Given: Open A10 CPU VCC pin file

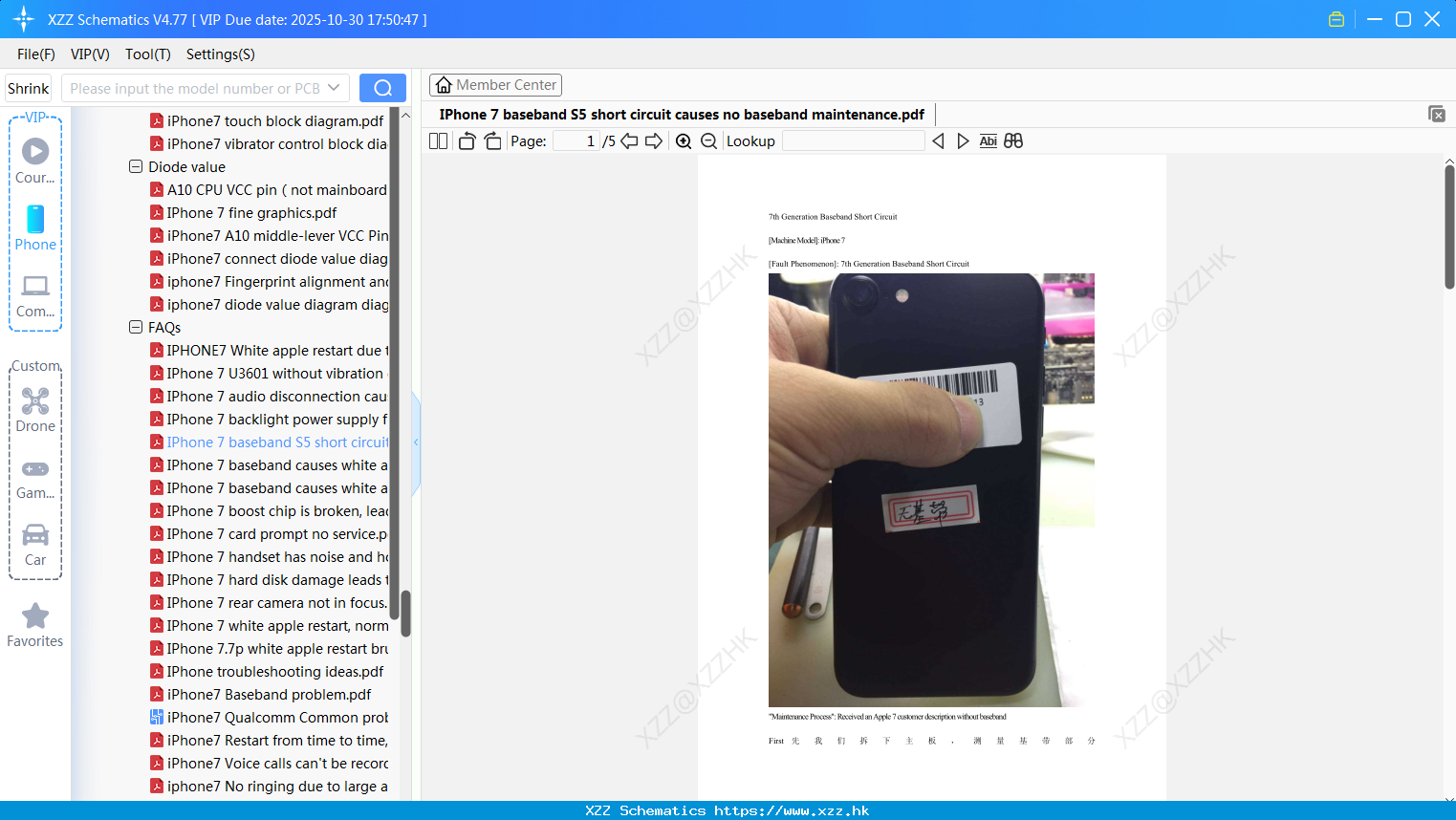Looking at the screenshot, I should 269,189.
